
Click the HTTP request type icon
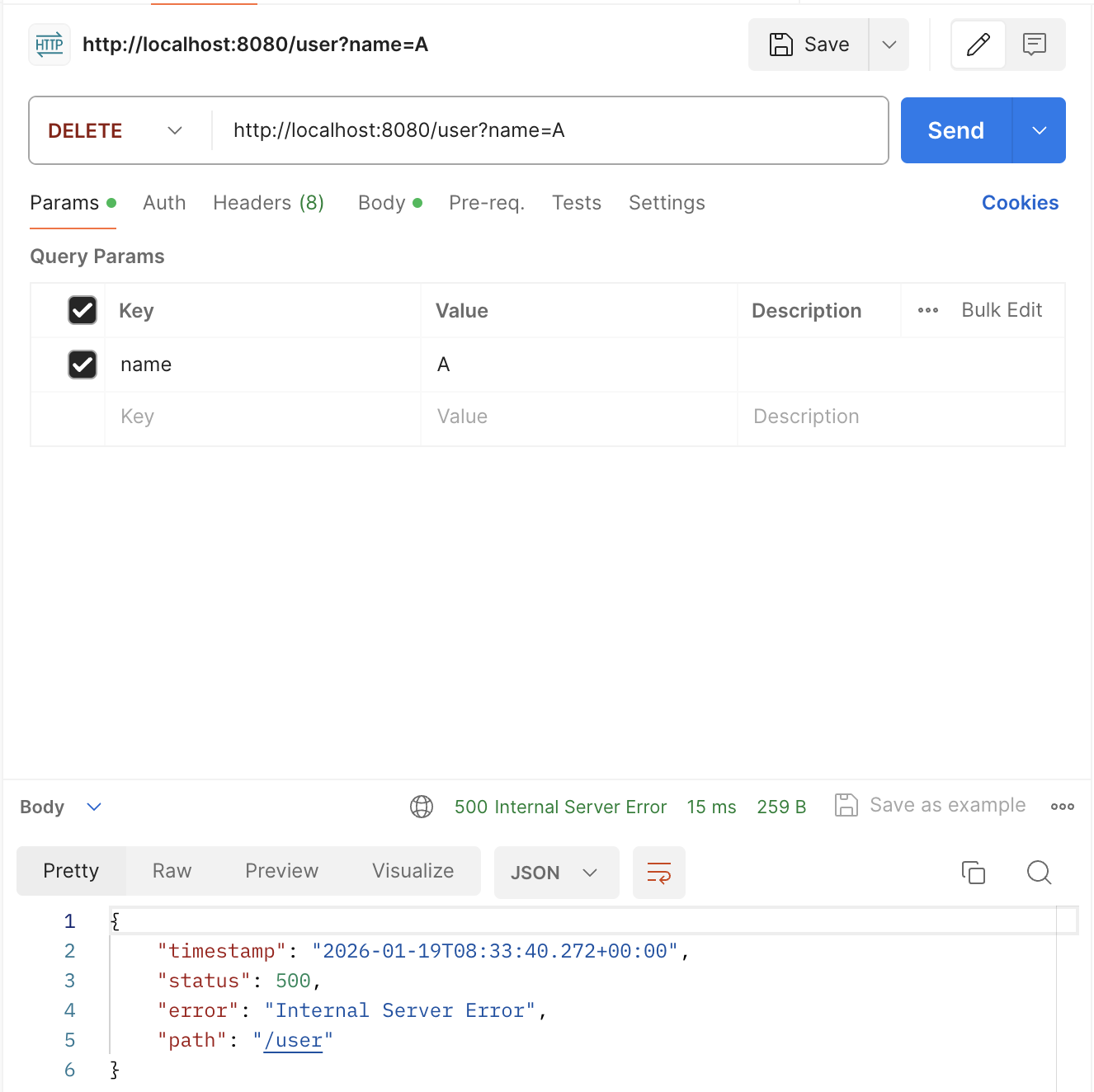coord(50,45)
